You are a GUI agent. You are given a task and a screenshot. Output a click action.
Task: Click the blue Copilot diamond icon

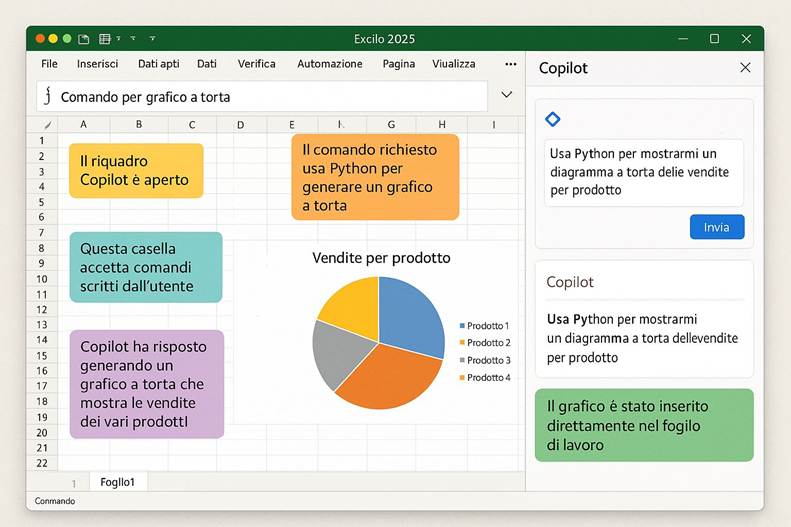click(552, 119)
